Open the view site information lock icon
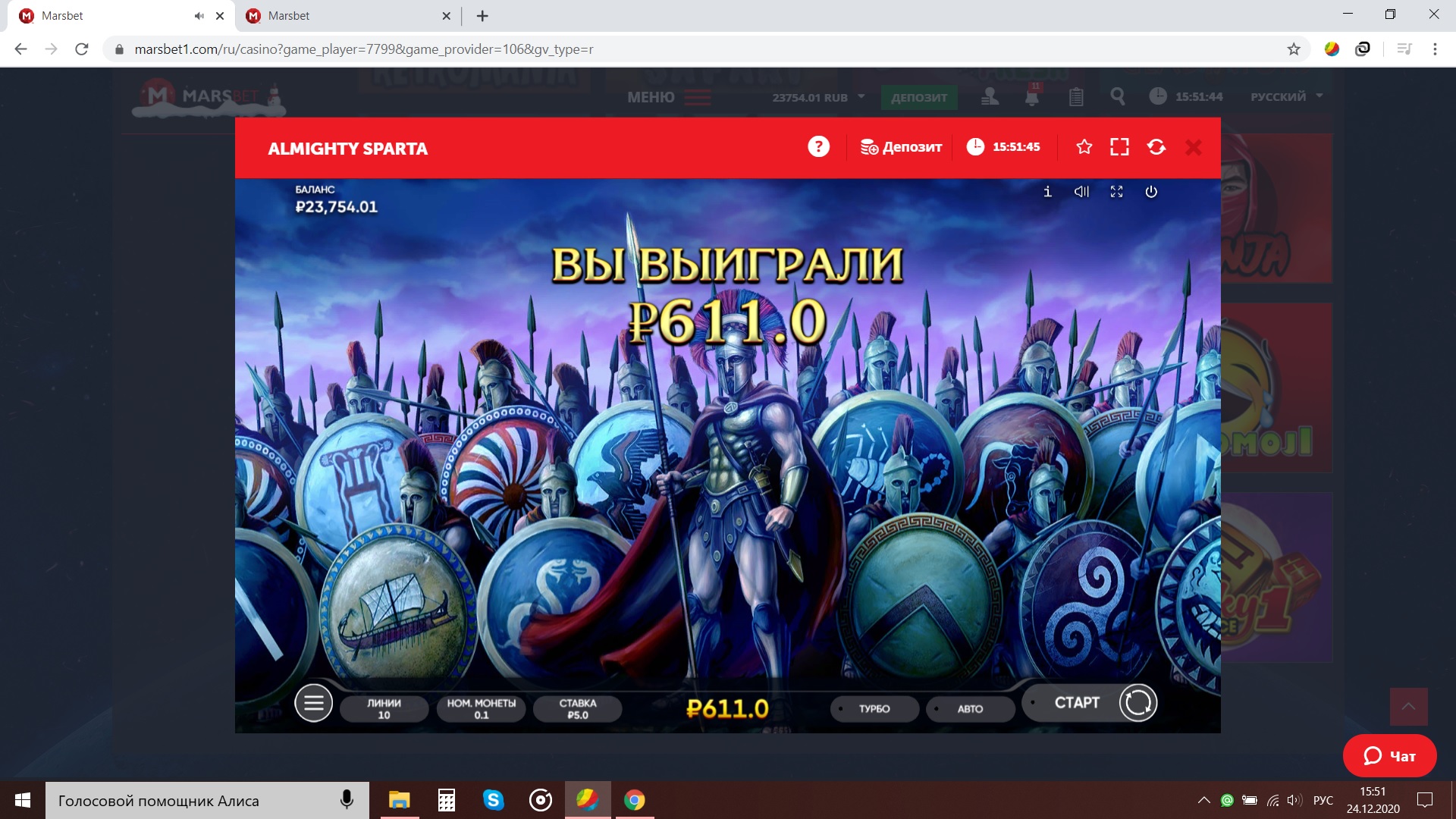This screenshot has height=819, width=1456. (119, 49)
